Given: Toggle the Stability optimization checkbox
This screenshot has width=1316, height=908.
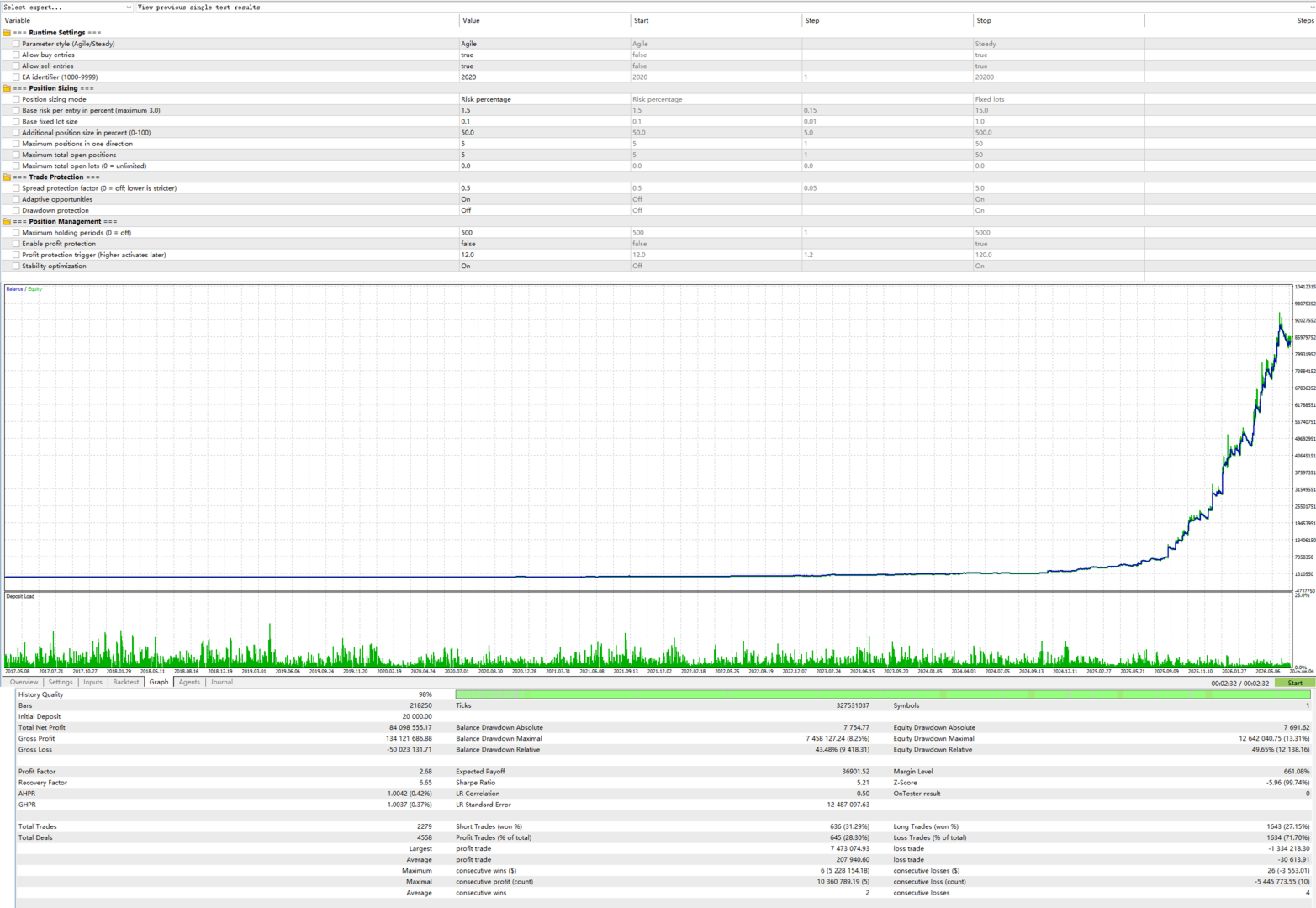Looking at the screenshot, I should point(16,266).
